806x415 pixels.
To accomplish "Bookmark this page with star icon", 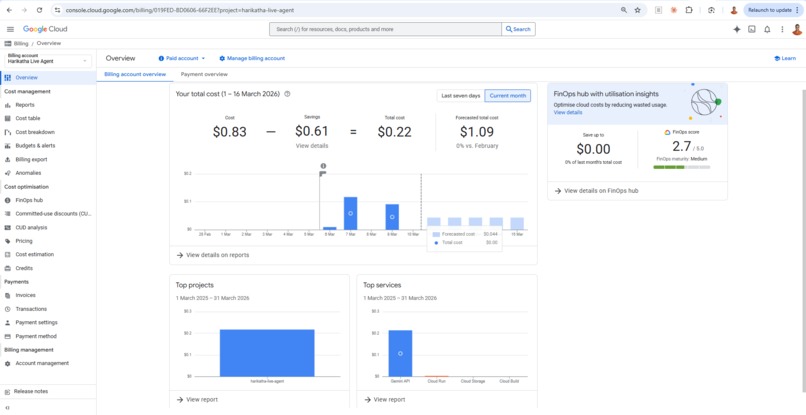I will (638, 10).
